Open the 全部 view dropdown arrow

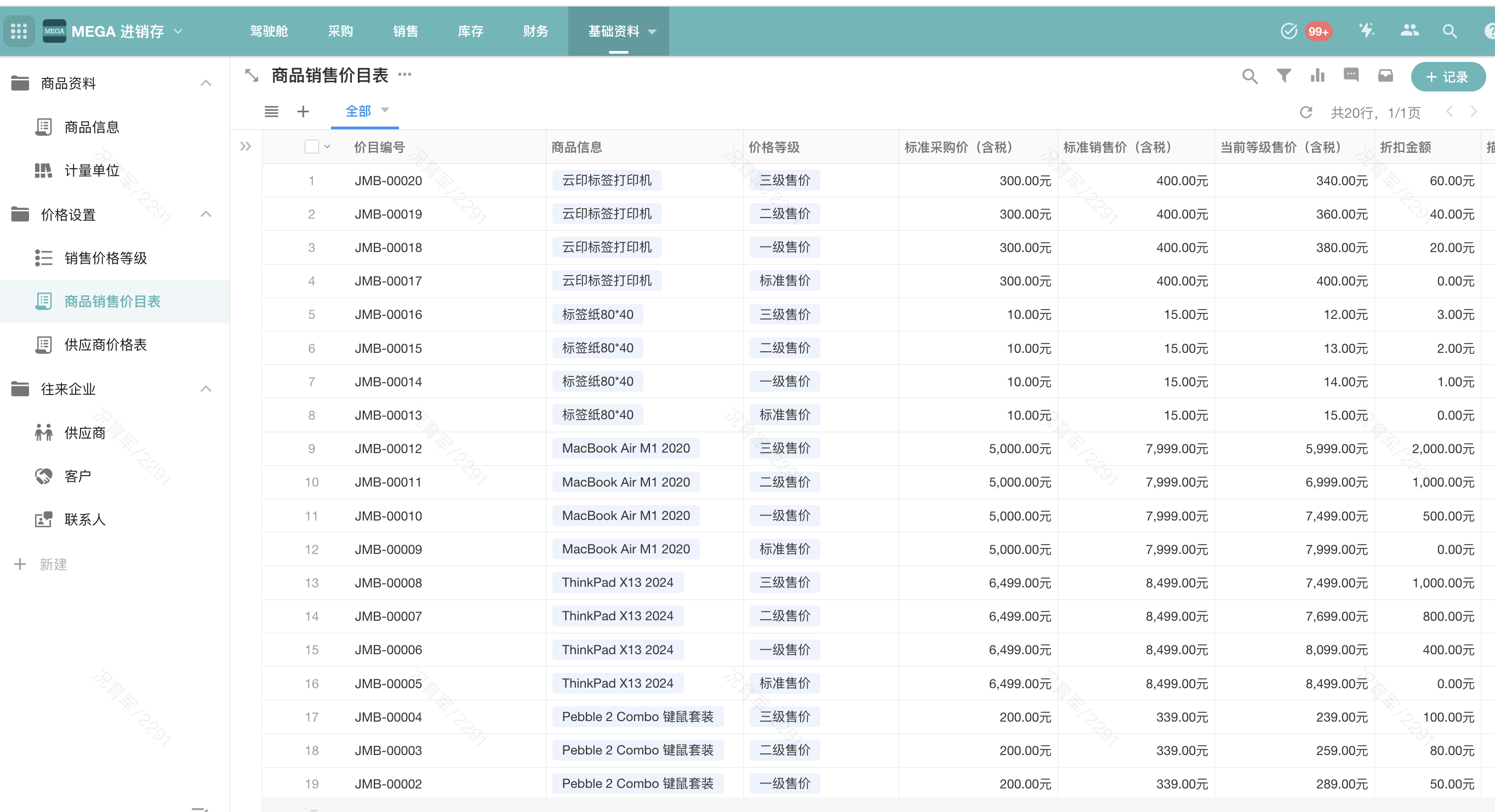coord(385,110)
